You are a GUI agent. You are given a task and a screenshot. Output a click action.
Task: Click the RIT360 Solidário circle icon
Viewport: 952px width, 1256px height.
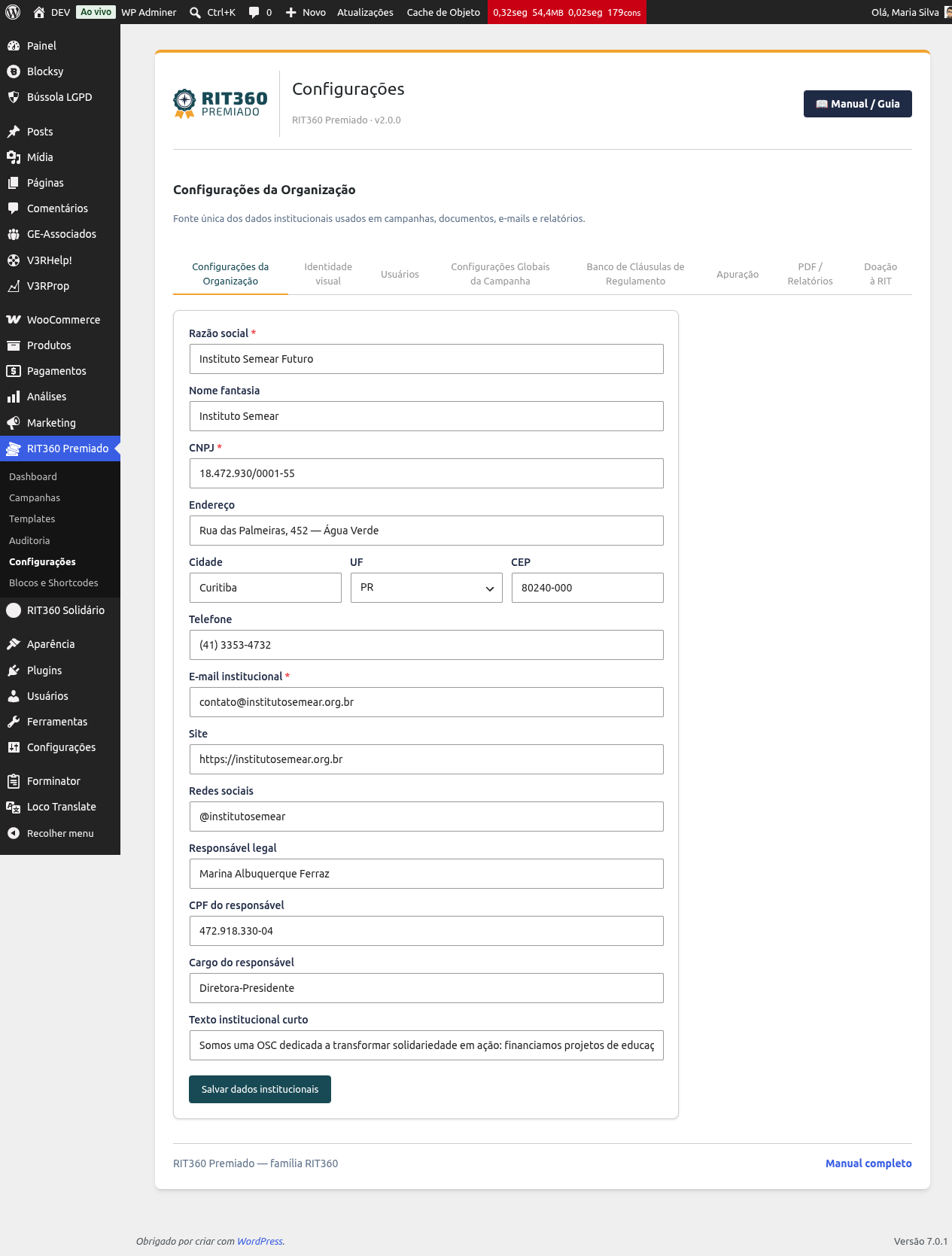tap(14, 610)
